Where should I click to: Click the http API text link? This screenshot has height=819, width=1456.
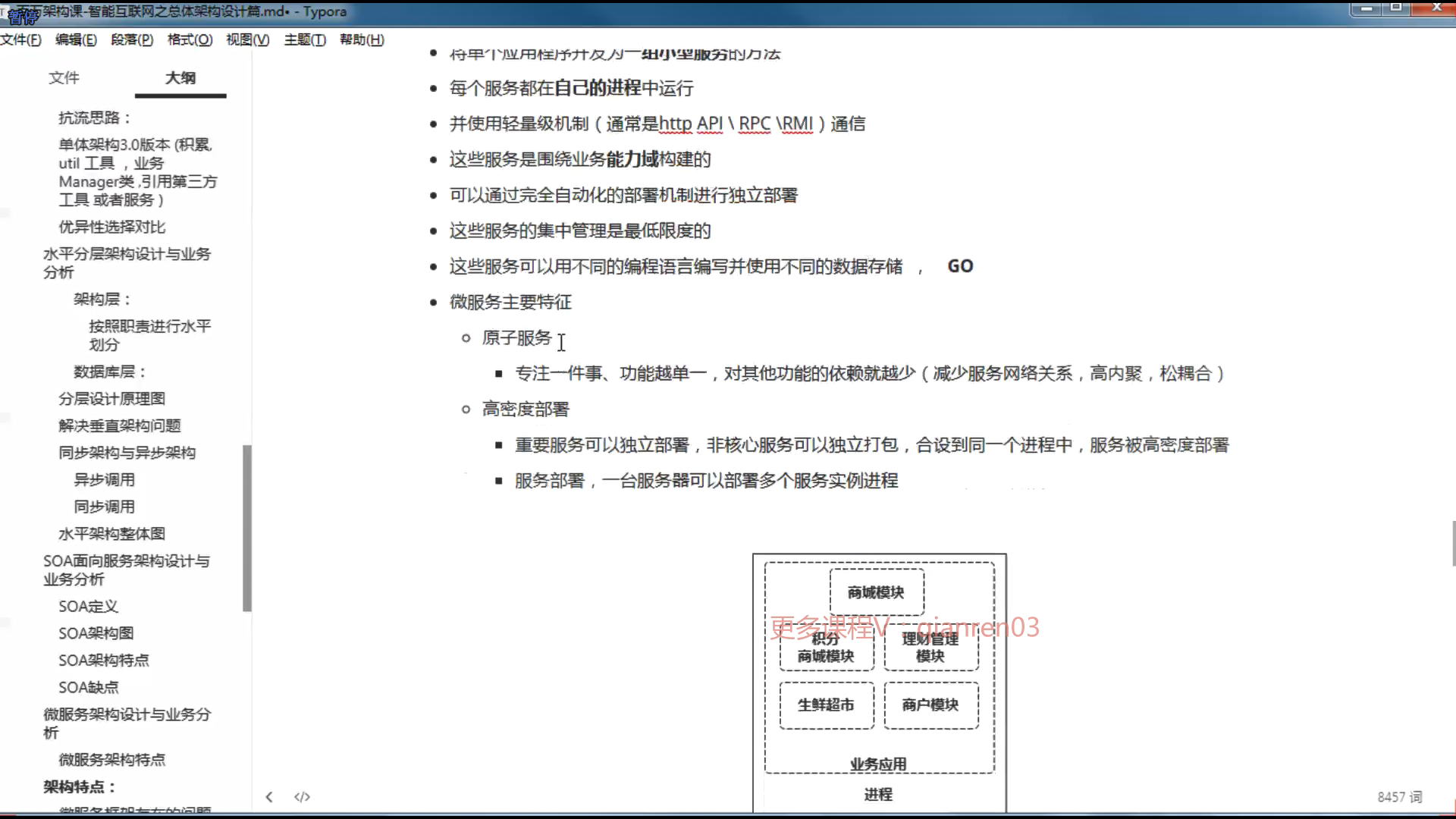pyautogui.click(x=690, y=124)
